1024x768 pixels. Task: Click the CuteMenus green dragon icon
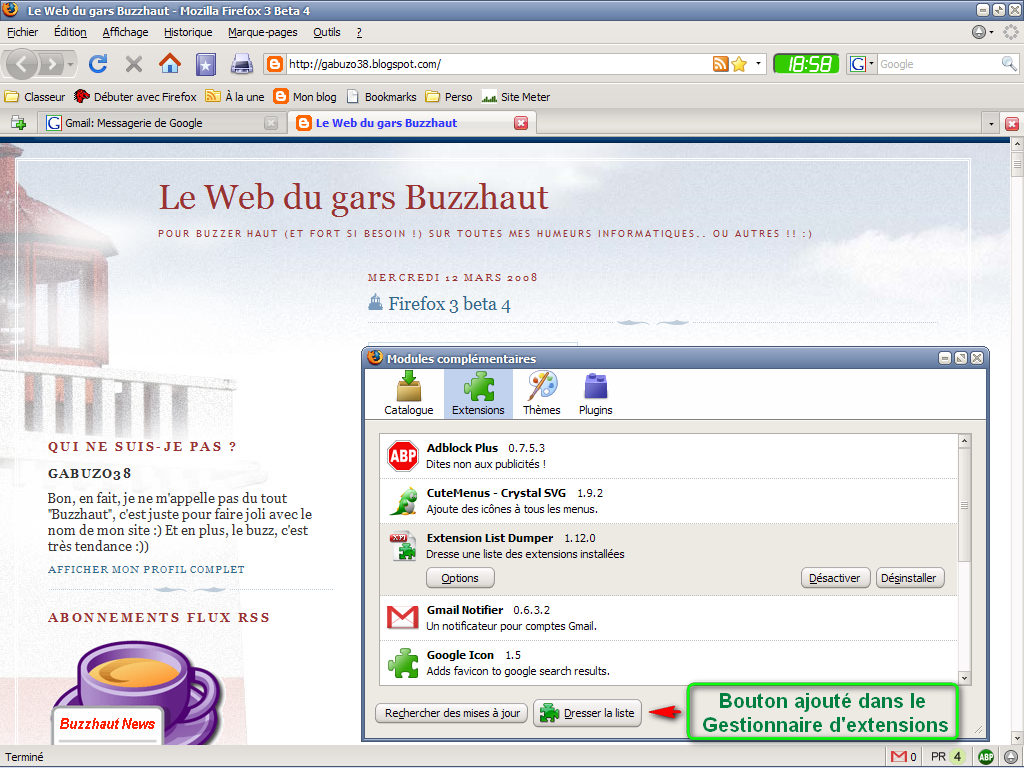tap(404, 501)
